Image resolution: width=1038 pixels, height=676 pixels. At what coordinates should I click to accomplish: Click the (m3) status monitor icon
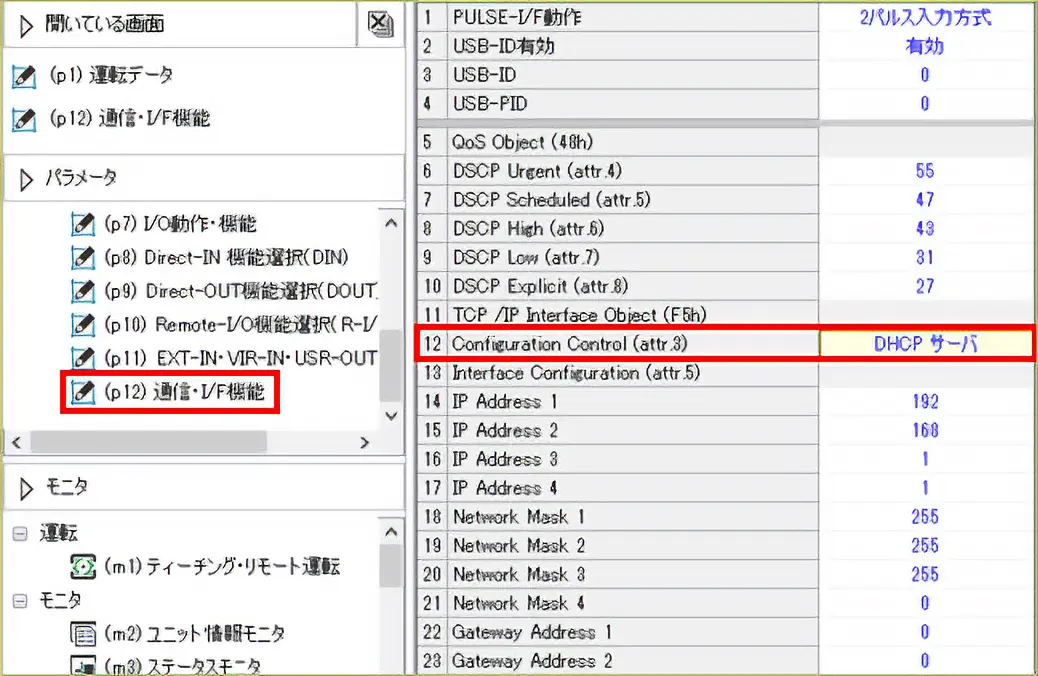click(x=83, y=665)
